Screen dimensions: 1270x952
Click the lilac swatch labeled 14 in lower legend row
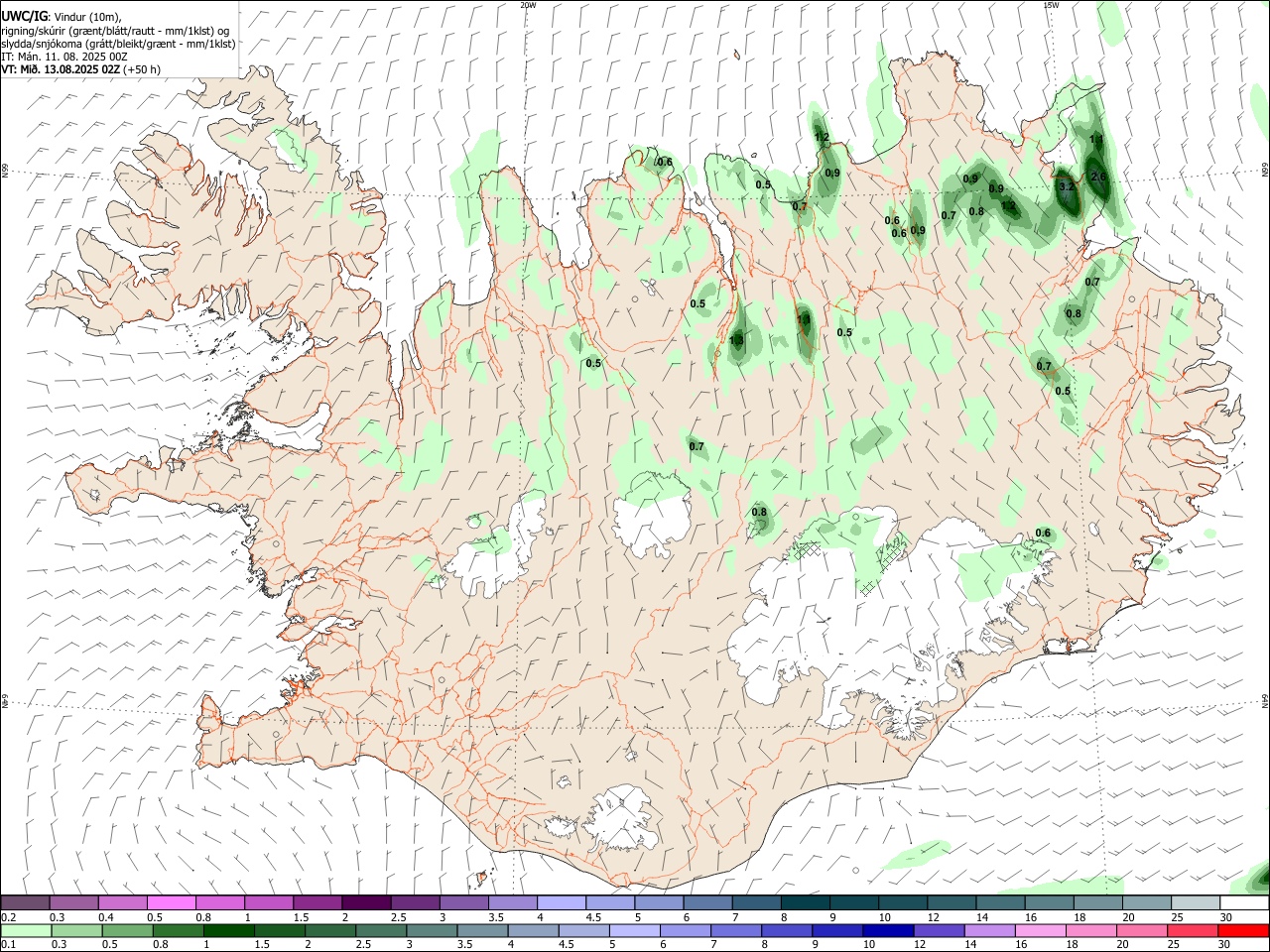988,931
